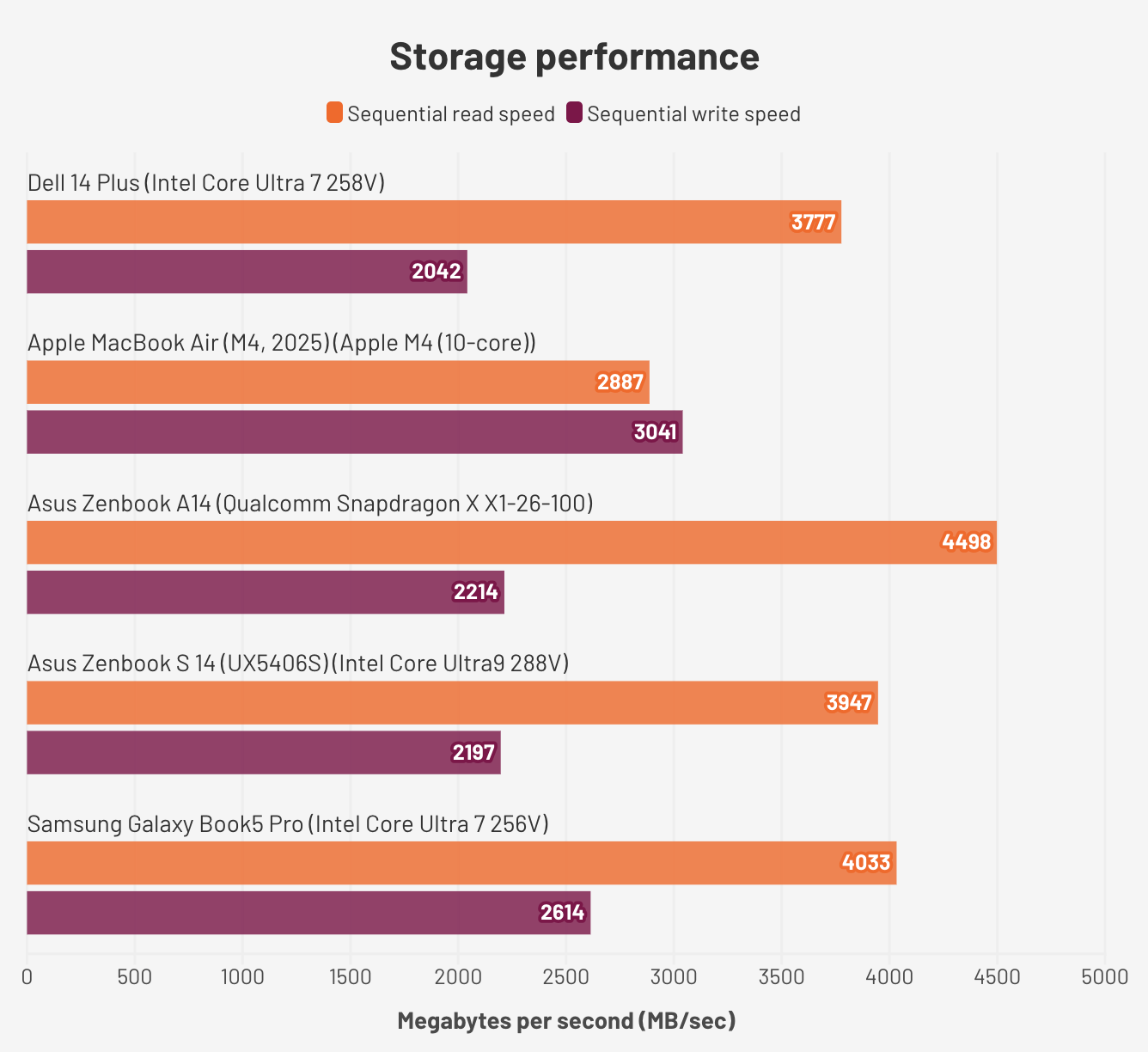Select Zenbook S 14 read bar 3947
The width and height of the screenshot is (1148, 1052).
tap(452, 703)
